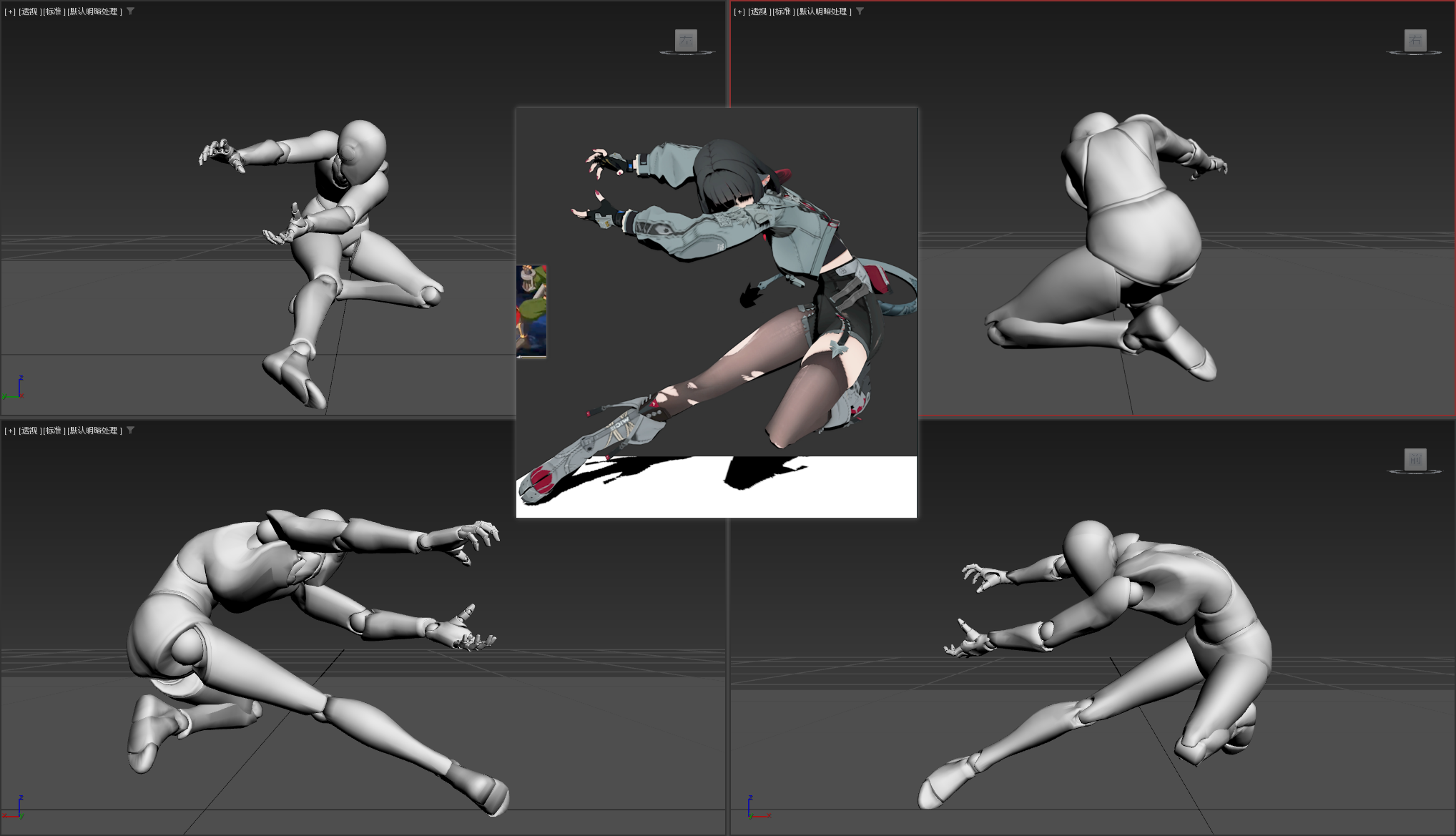Open the [+] general menu in top-right viewport

pos(739,11)
